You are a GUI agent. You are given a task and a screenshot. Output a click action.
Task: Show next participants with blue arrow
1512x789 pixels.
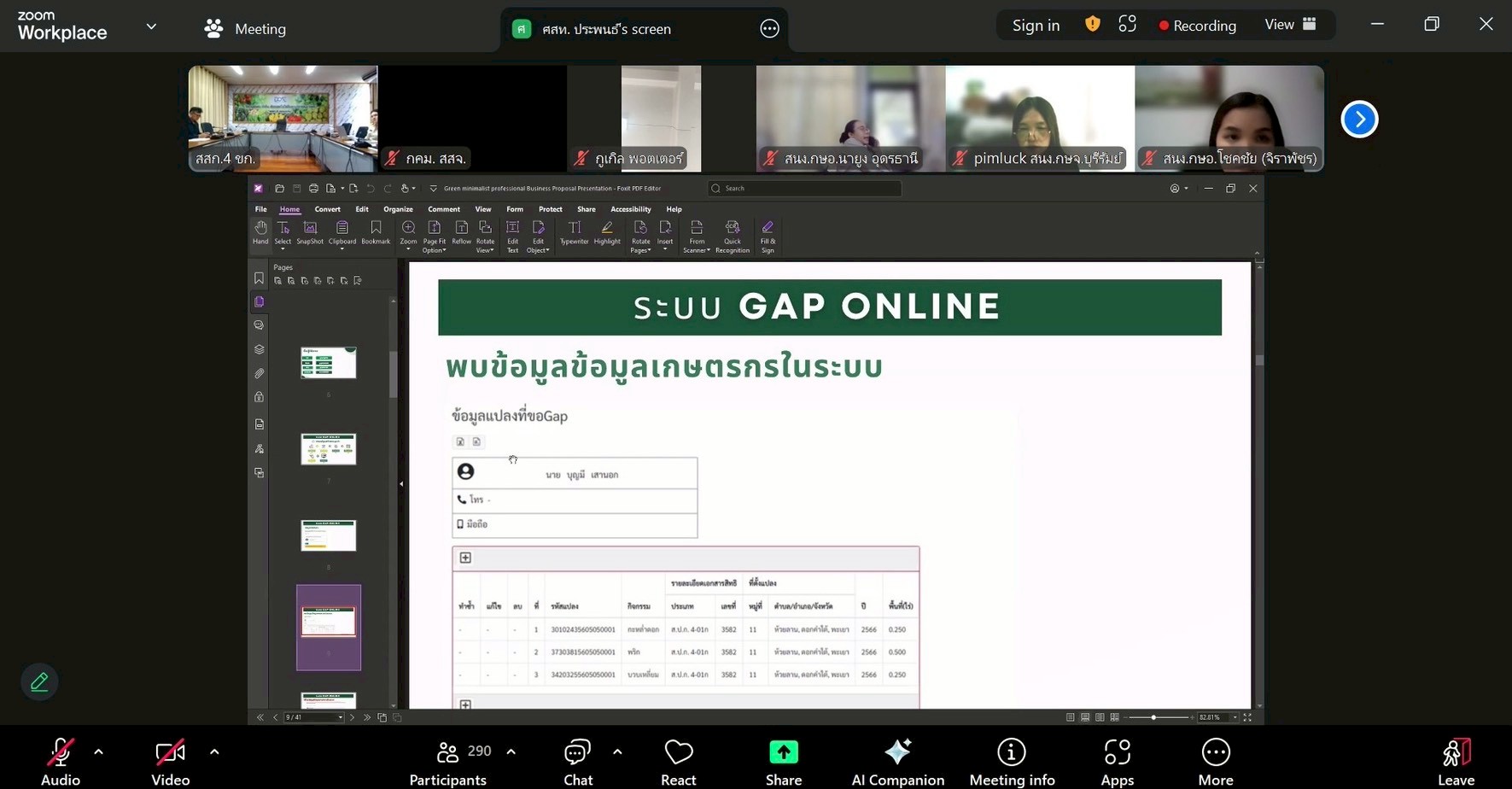[x=1359, y=120]
